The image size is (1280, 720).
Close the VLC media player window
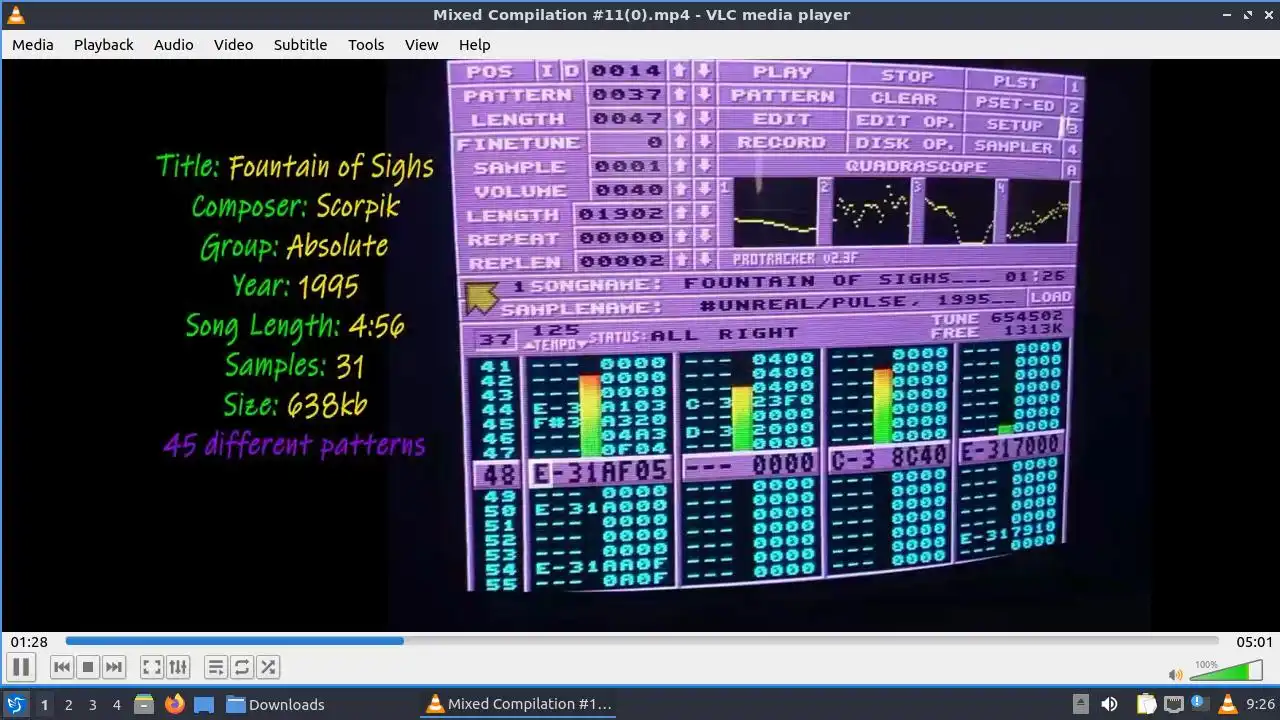(x=1267, y=15)
